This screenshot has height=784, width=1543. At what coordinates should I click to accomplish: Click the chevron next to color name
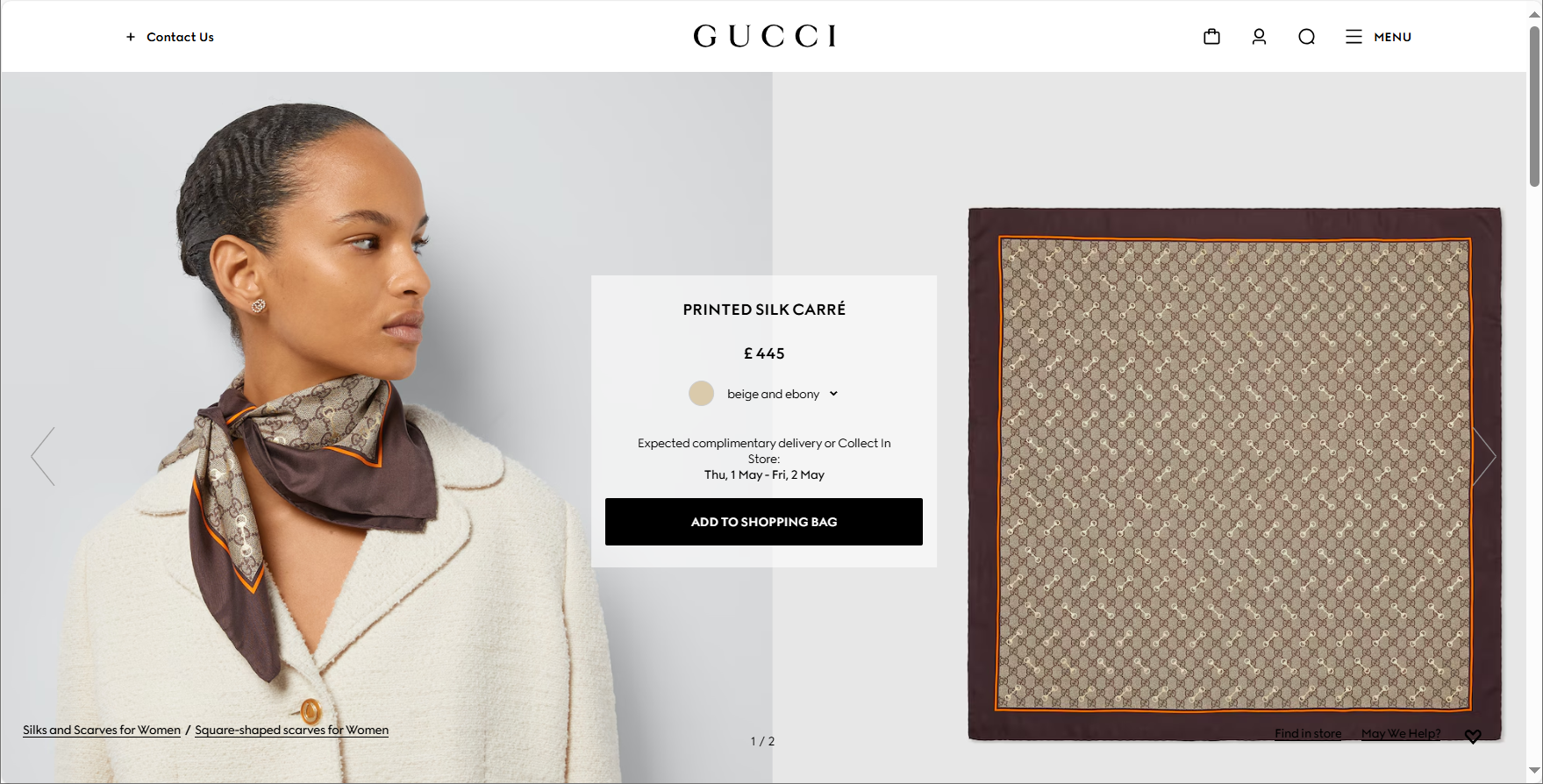click(833, 394)
